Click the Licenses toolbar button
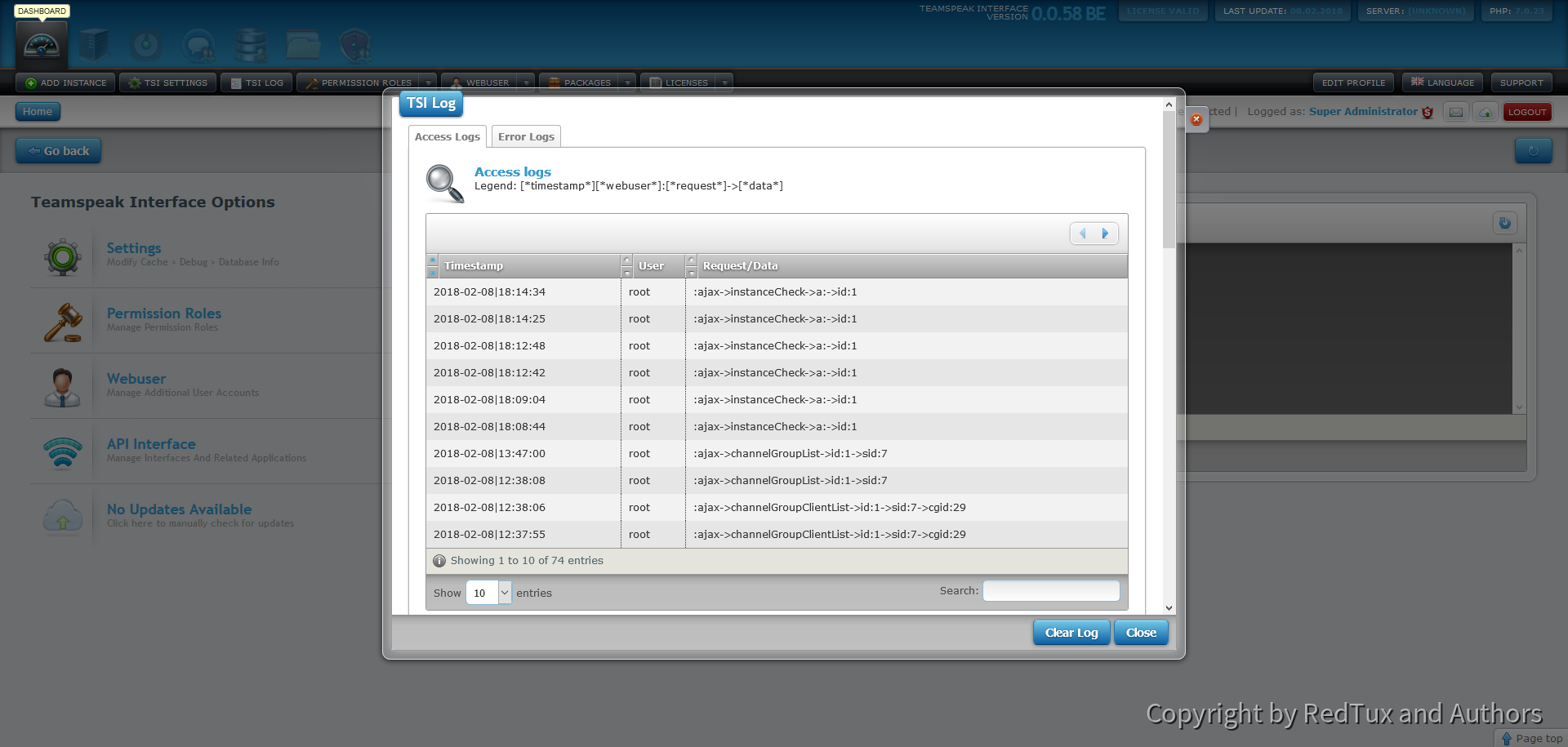This screenshot has height=747, width=1568. [679, 82]
